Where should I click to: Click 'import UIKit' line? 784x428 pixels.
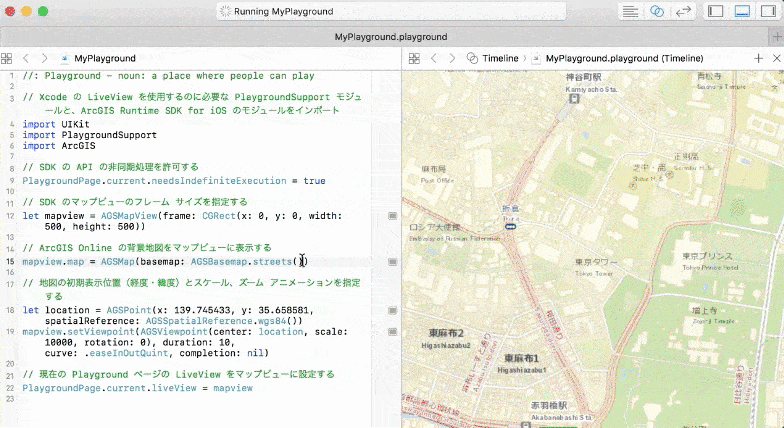pyautogui.click(x=56, y=124)
